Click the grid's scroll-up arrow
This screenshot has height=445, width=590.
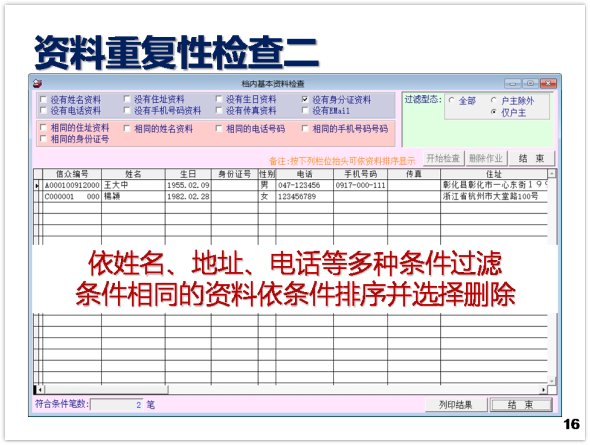(552, 173)
